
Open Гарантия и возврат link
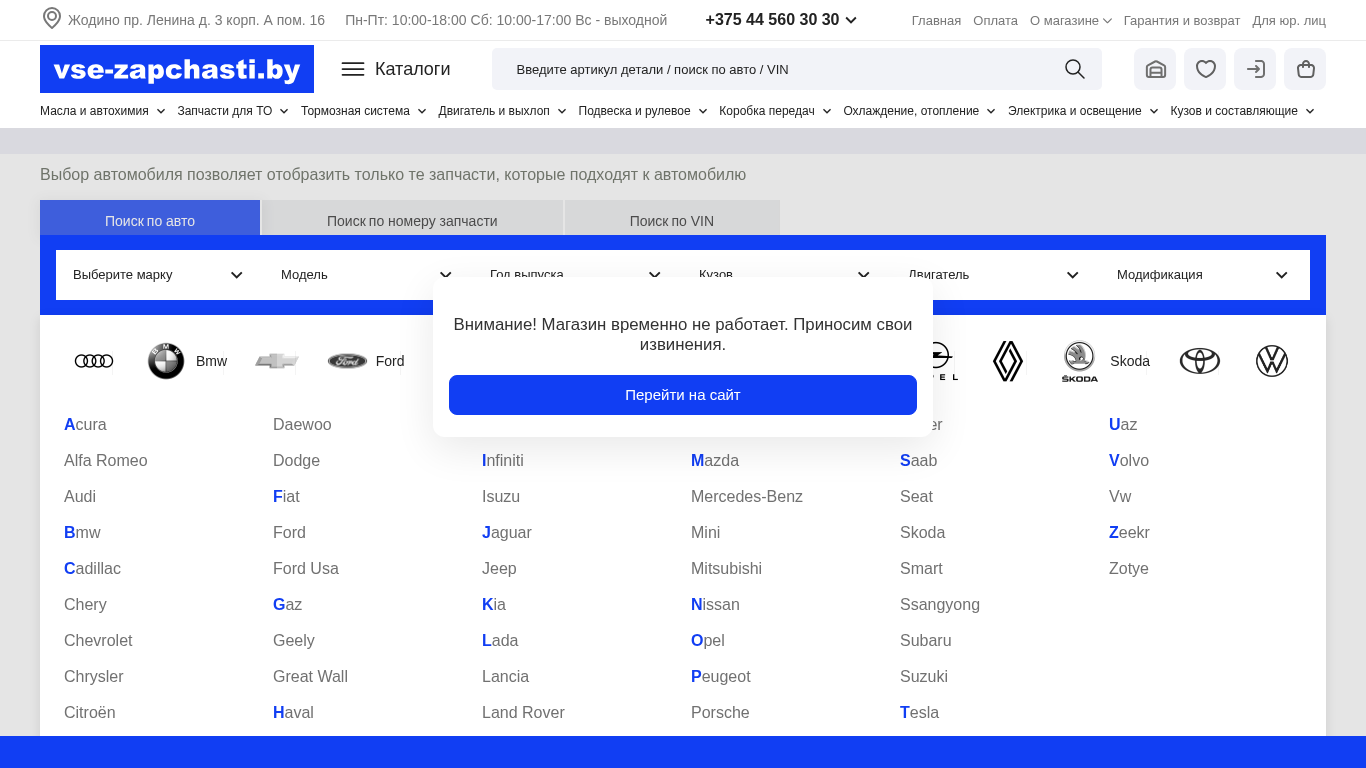tap(1182, 20)
